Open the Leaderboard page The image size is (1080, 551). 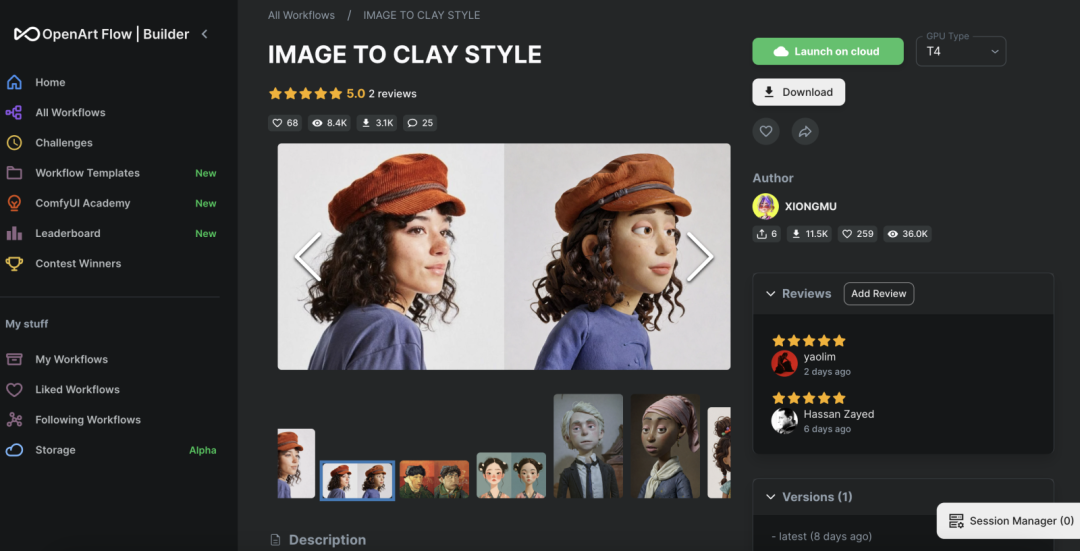coord(68,233)
